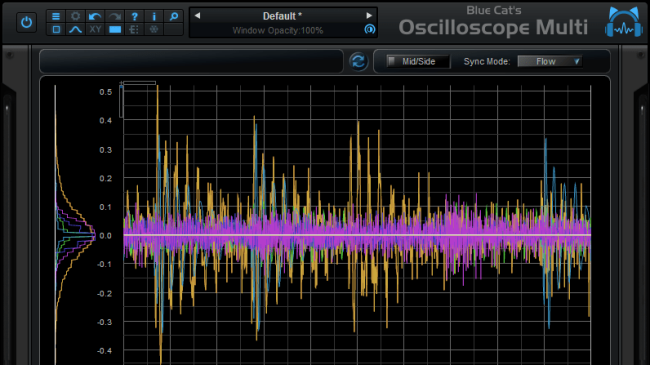Toggle the filled rectangle view icon
The height and width of the screenshot is (365, 650).
click(115, 29)
